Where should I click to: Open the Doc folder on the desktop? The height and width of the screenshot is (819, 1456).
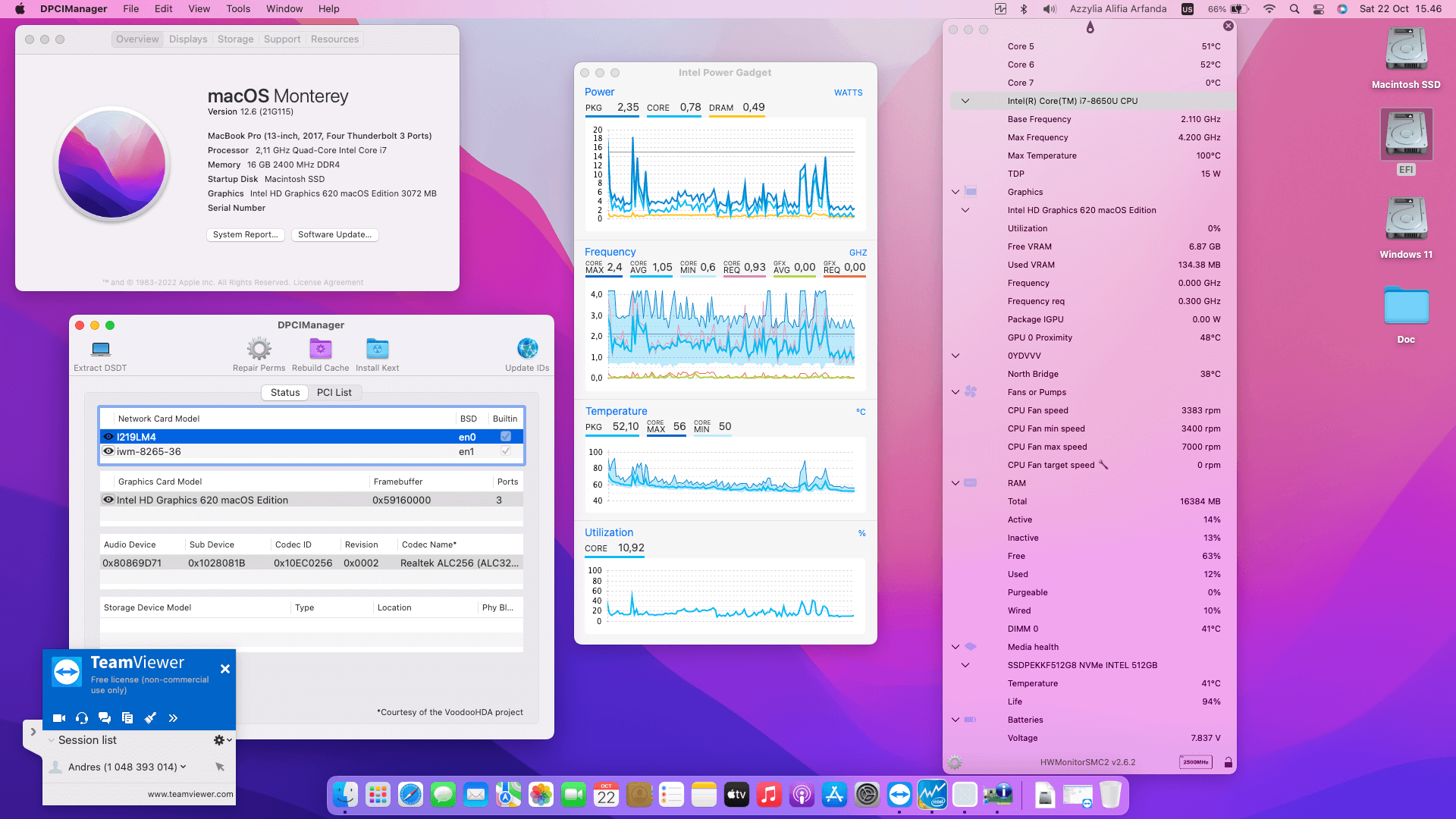[x=1406, y=306]
